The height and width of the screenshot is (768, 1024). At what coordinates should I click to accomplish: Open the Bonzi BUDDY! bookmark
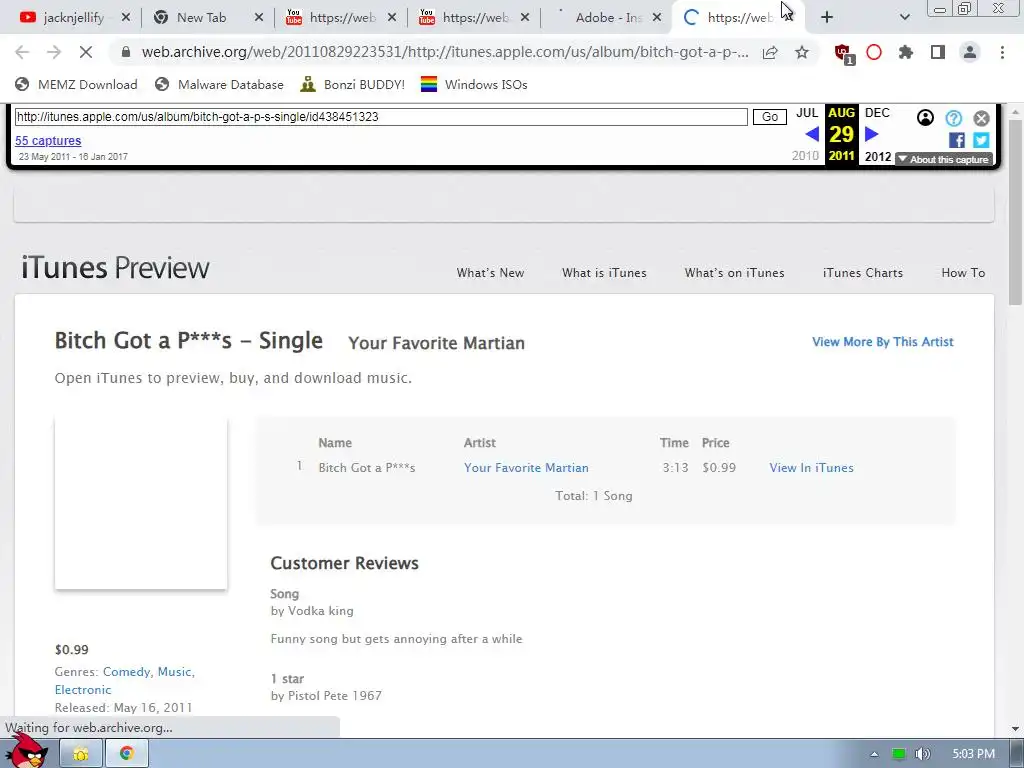pos(353,84)
